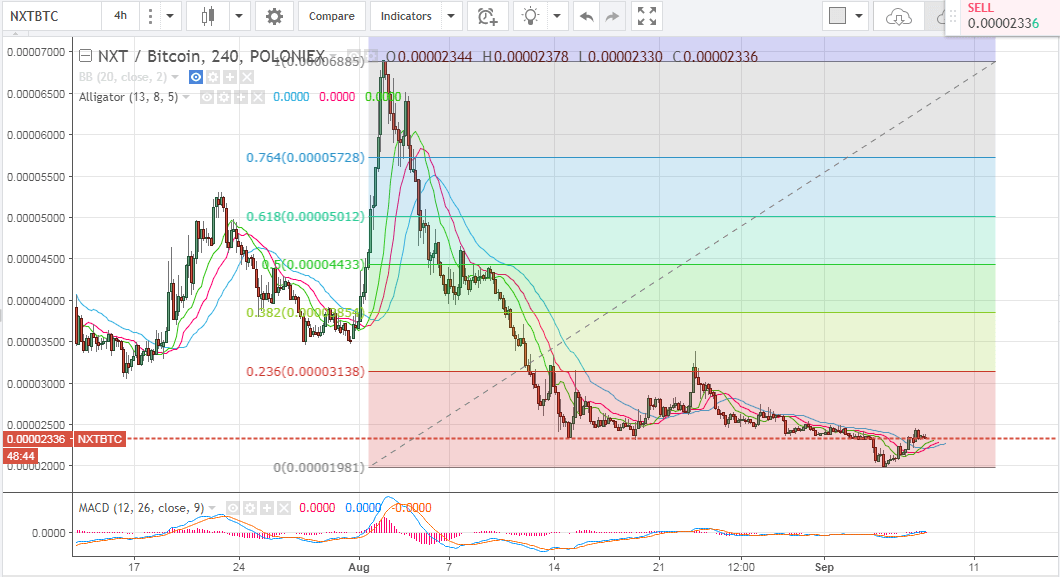Expand the chart style dropdown arrow
This screenshot has width=1060, height=577.
point(239,16)
